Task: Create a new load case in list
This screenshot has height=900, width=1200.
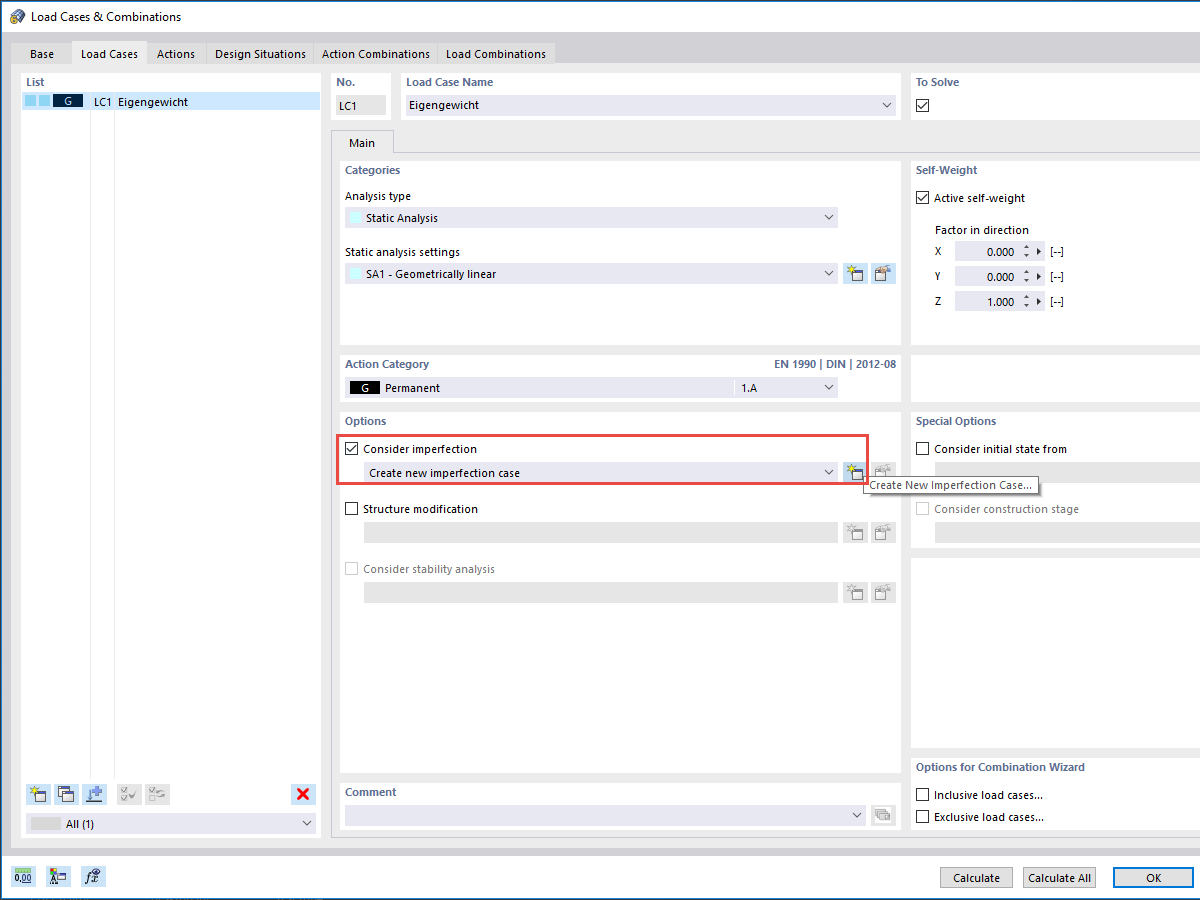Action: tap(38, 794)
